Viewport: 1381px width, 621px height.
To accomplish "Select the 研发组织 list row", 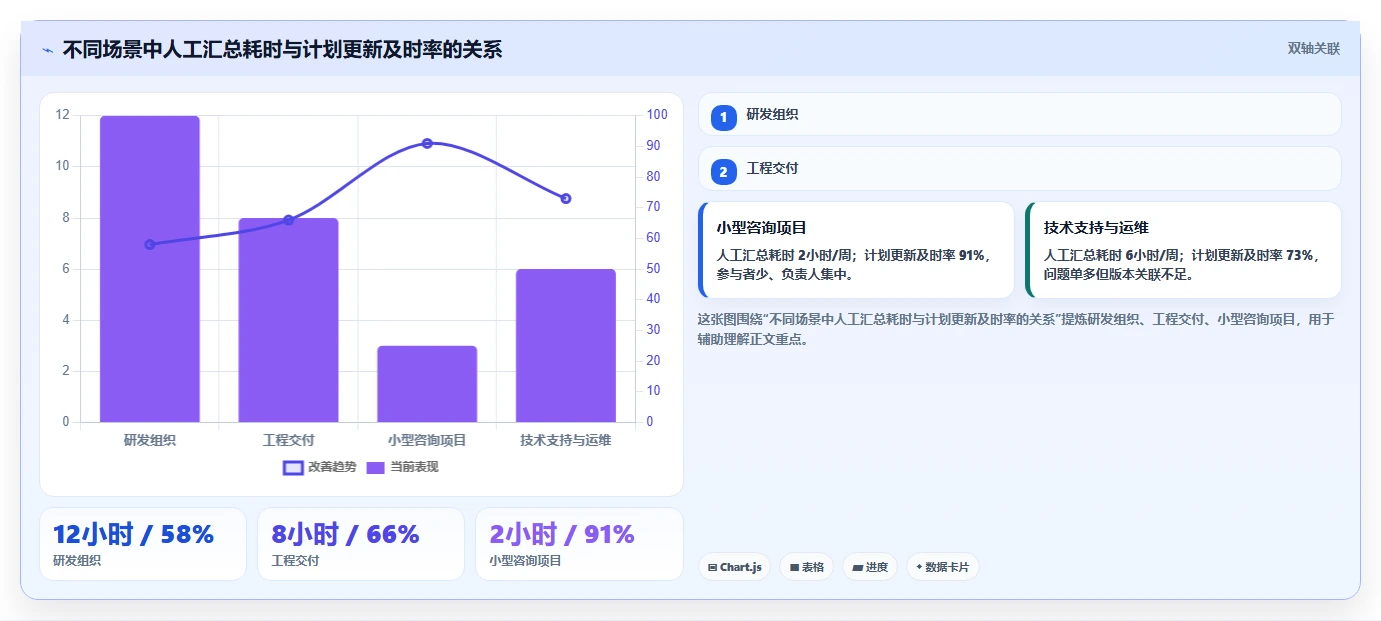I will [x=1019, y=114].
